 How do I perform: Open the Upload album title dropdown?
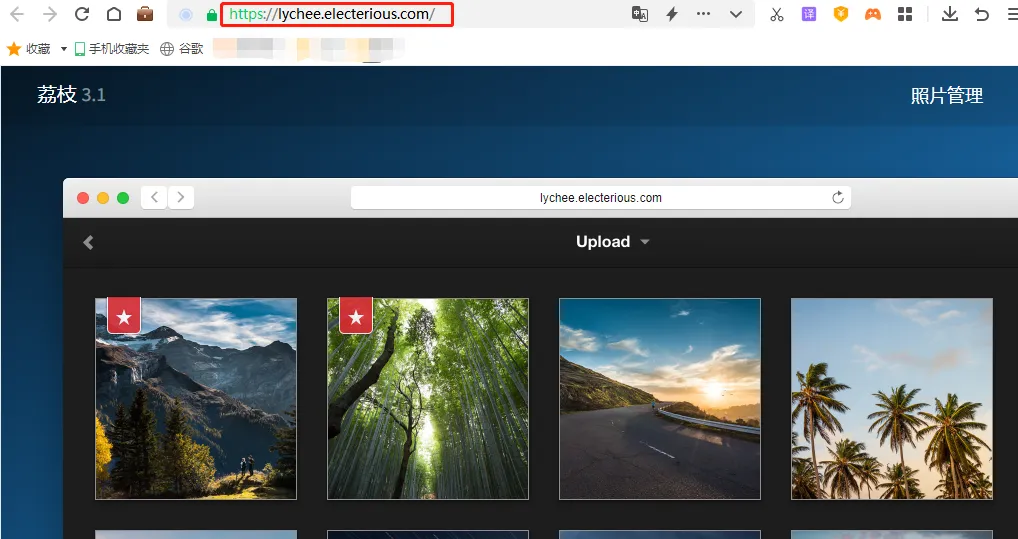coord(613,242)
